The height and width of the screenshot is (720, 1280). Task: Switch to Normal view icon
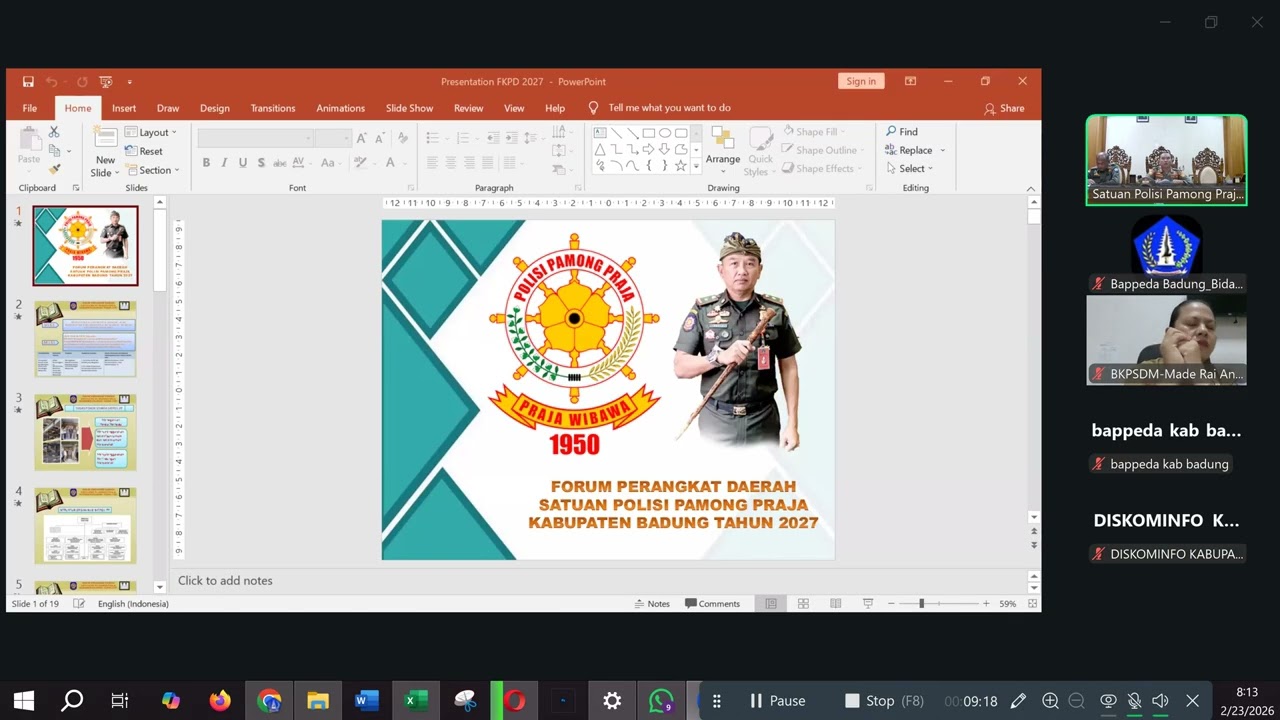click(x=771, y=604)
